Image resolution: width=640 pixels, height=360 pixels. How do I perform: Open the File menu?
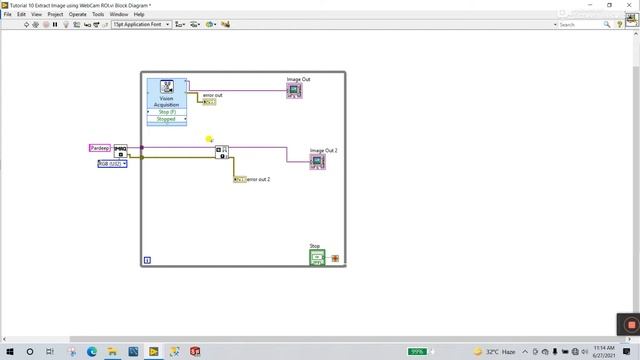point(7,14)
